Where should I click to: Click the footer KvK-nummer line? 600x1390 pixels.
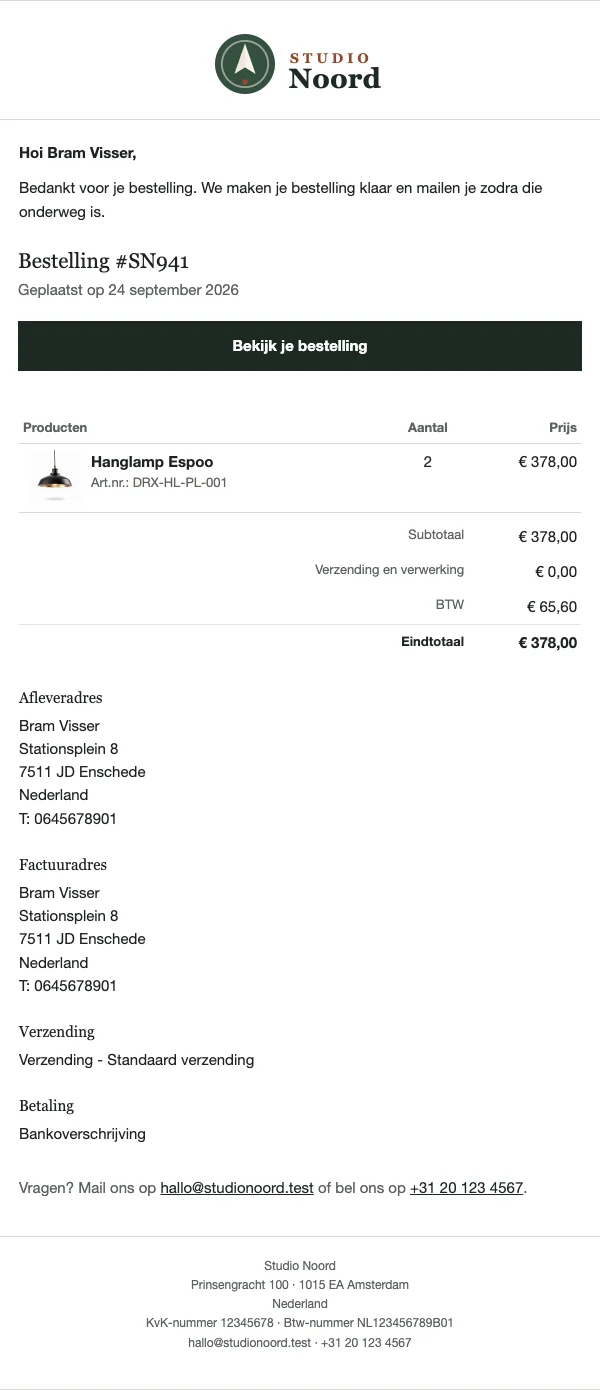(300, 1322)
